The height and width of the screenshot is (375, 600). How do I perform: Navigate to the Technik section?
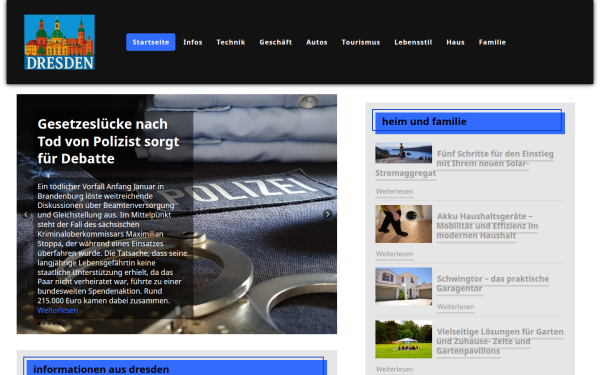coord(231,42)
